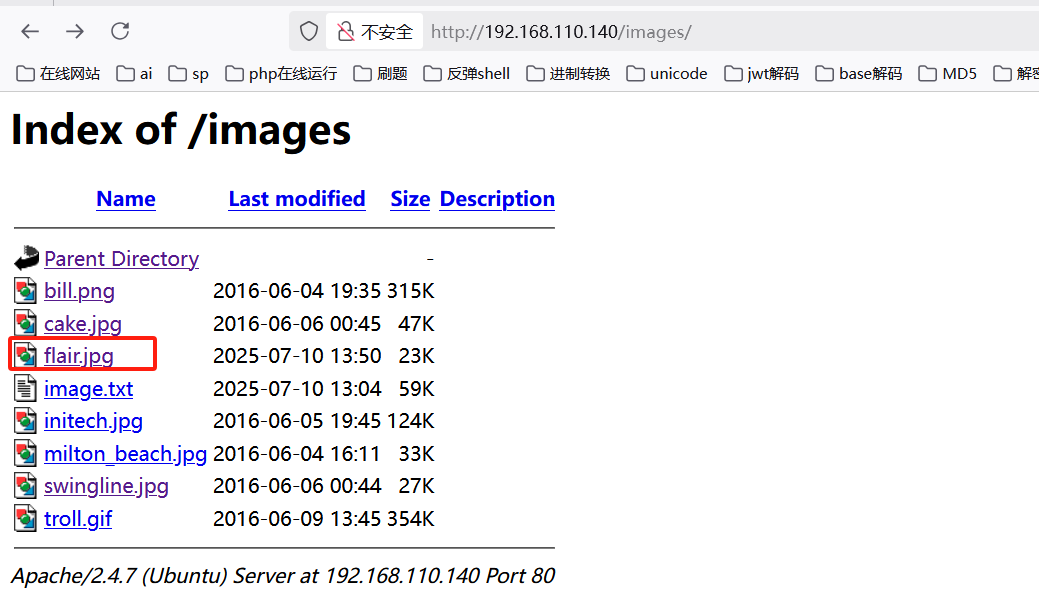The image size is (1039, 602).
Task: Go forward to the next page
Action: pyautogui.click(x=75, y=31)
